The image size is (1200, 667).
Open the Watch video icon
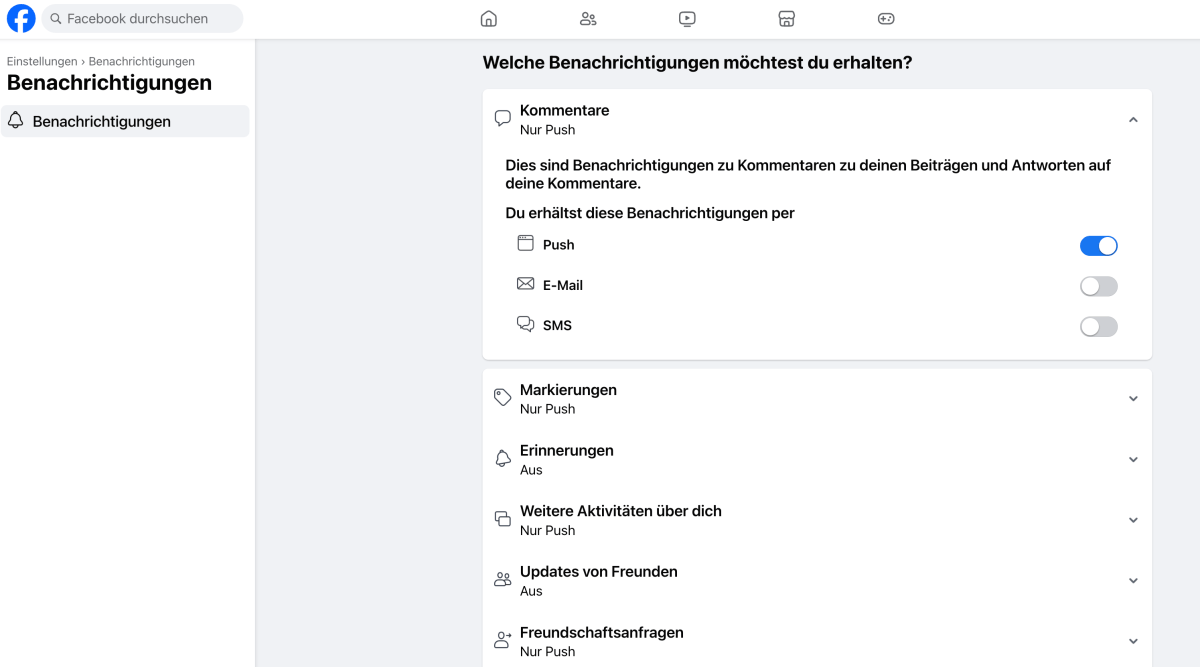pos(687,18)
